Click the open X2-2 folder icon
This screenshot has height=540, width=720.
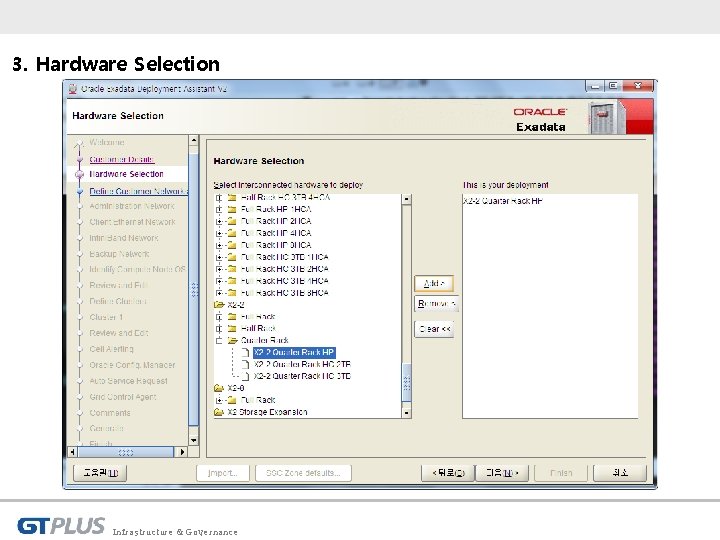click(219, 305)
